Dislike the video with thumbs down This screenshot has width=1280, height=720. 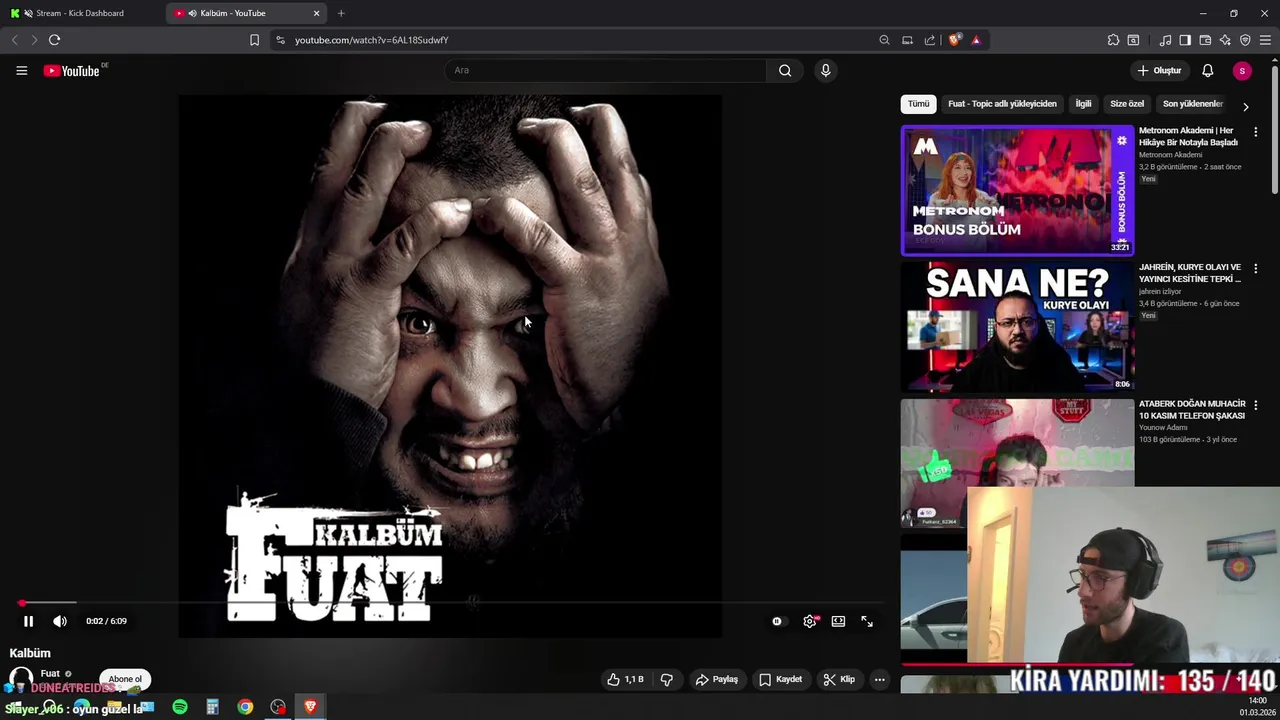click(x=666, y=680)
